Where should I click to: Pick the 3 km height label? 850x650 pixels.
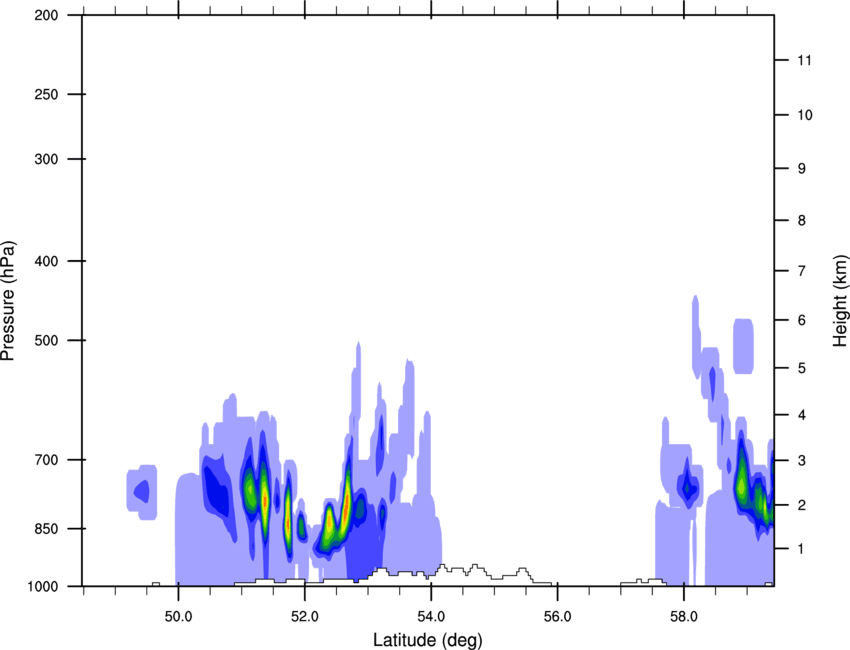point(802,461)
